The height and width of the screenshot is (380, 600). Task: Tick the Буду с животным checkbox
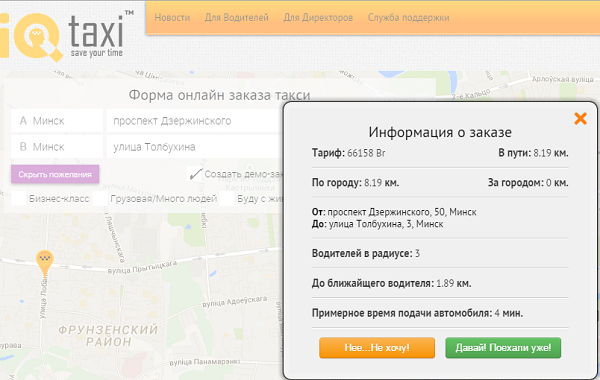tap(227, 199)
